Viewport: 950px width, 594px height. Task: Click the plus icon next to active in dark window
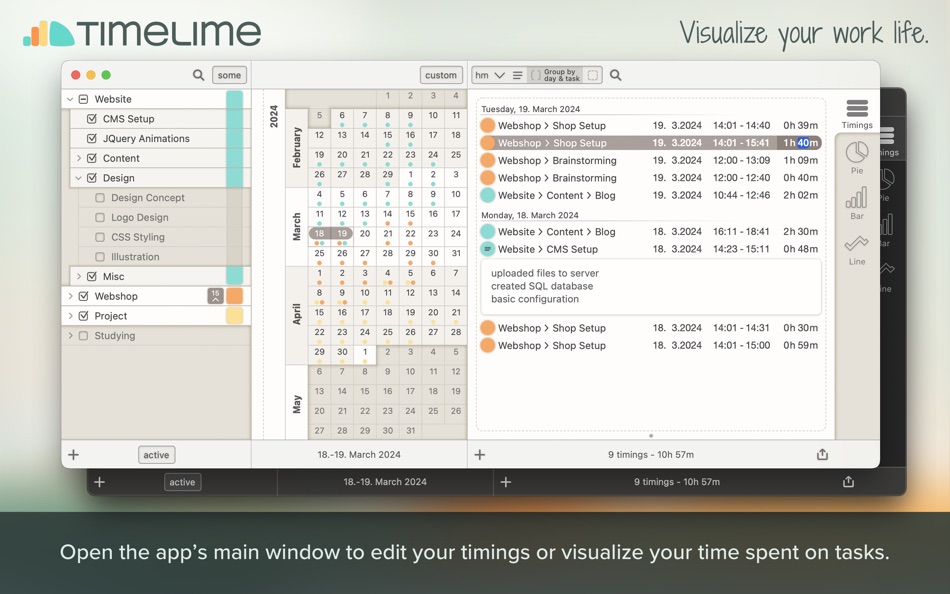click(x=99, y=482)
